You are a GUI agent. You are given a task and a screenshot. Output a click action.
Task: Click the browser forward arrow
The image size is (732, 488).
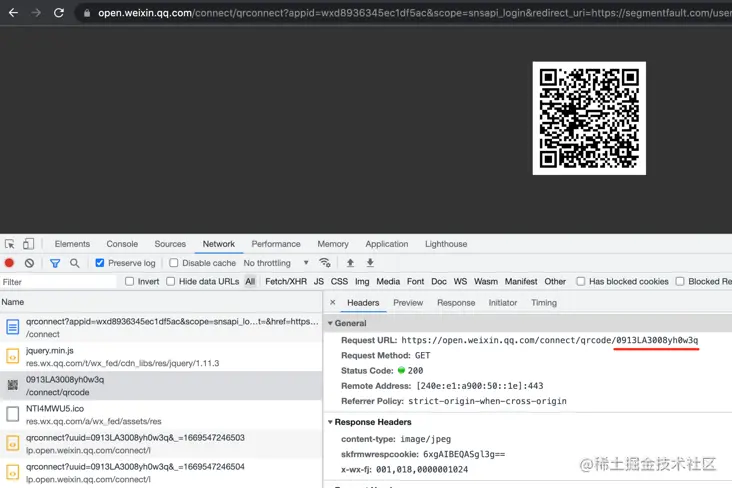point(36,13)
